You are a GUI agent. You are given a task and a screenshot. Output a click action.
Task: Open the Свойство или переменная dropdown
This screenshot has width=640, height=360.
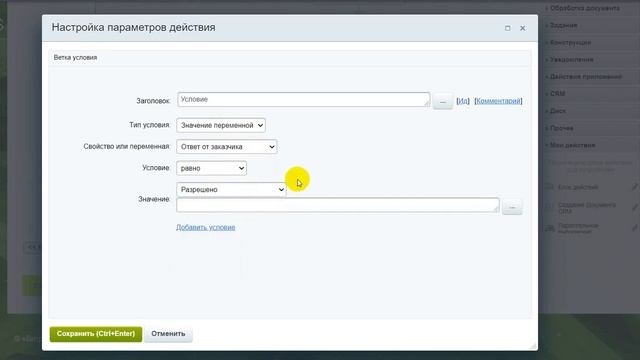[227, 147]
